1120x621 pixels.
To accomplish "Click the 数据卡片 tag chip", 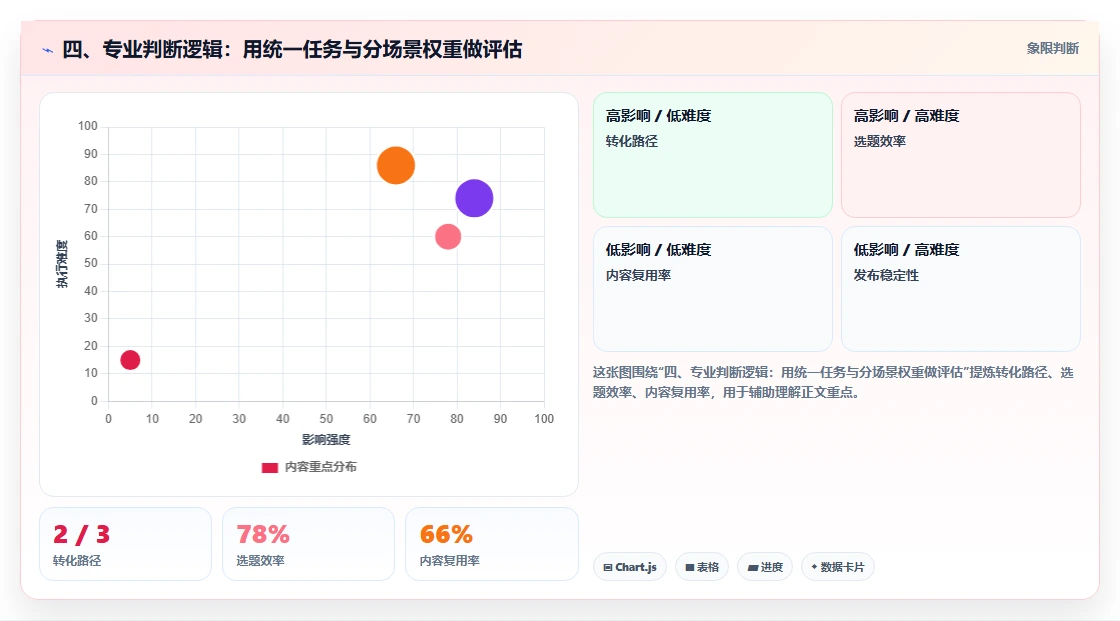I will 838,567.
